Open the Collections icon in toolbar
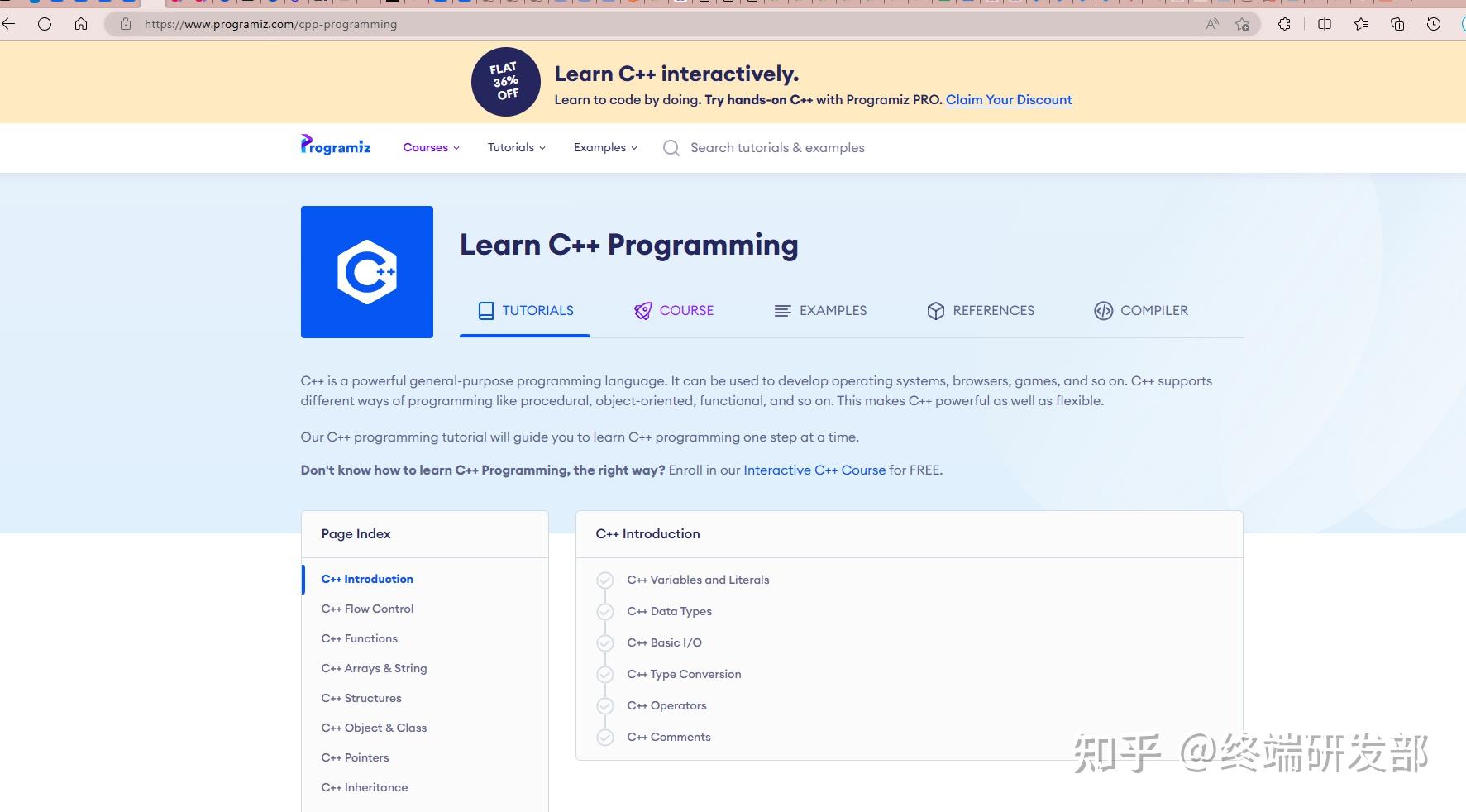Viewport: 1466px width, 812px height. [1397, 24]
